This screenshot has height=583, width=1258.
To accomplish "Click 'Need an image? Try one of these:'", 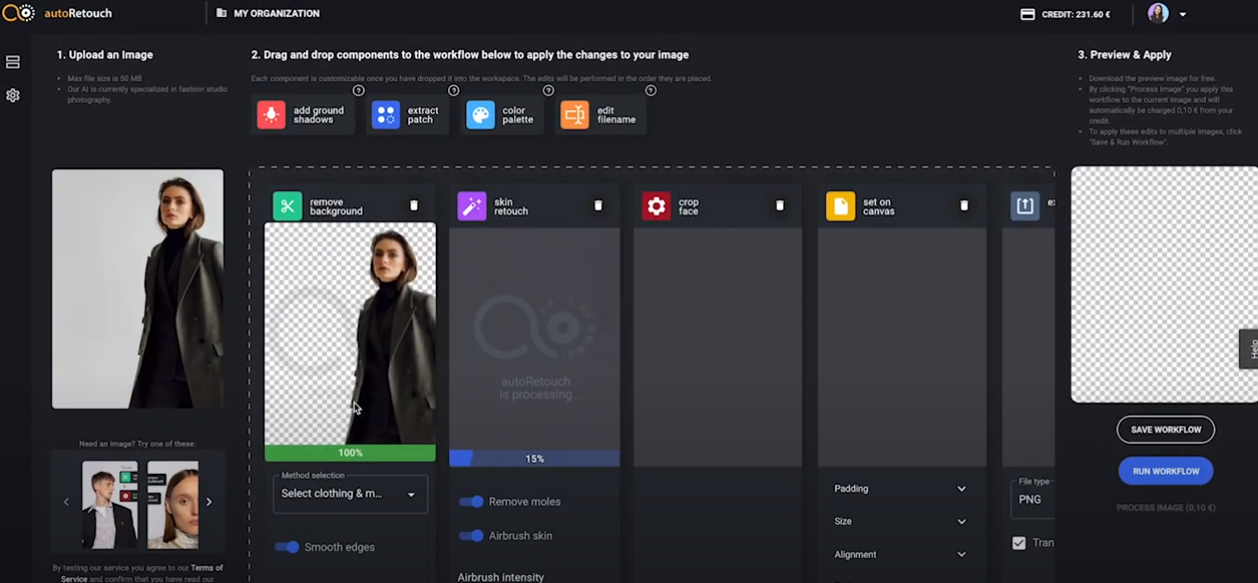I will coord(138,444).
